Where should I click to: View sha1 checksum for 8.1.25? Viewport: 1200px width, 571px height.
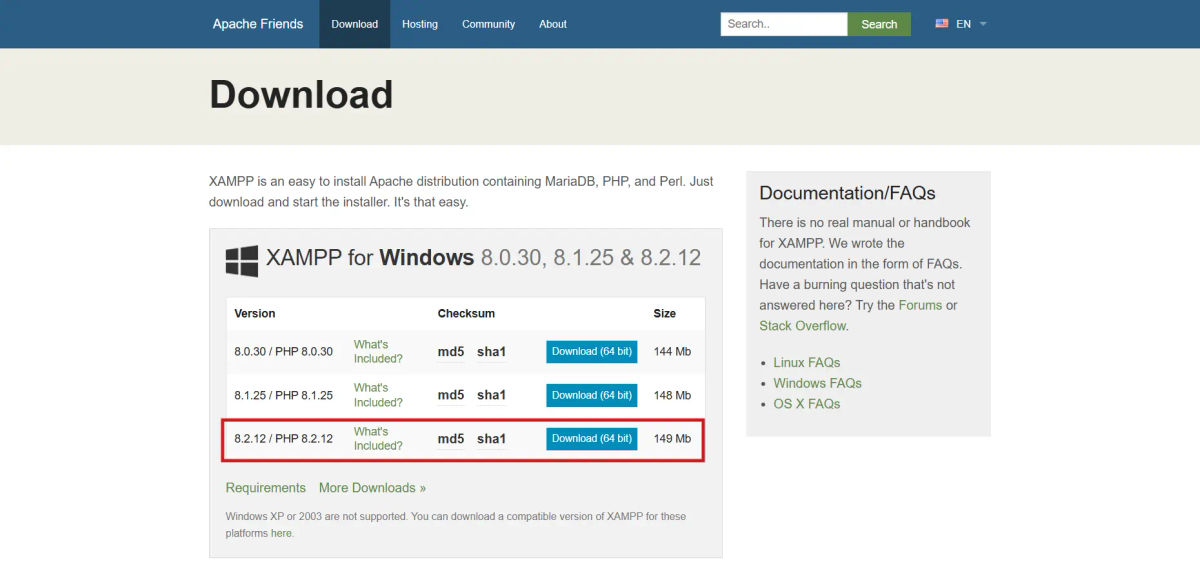pyautogui.click(x=491, y=395)
